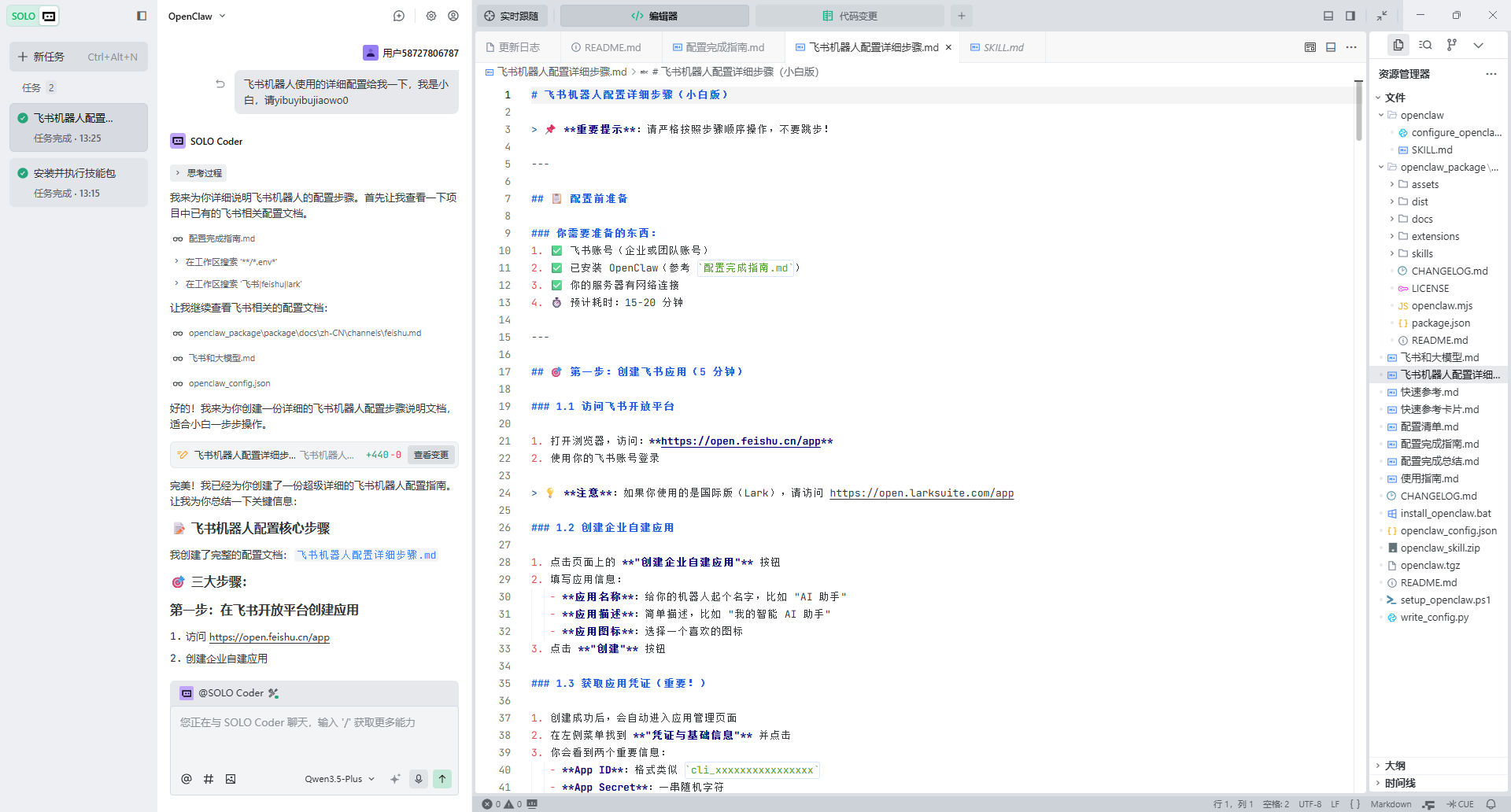Open the https://open.feishu.cn/app link in chat
This screenshot has width=1511, height=812.
pyautogui.click(x=269, y=637)
